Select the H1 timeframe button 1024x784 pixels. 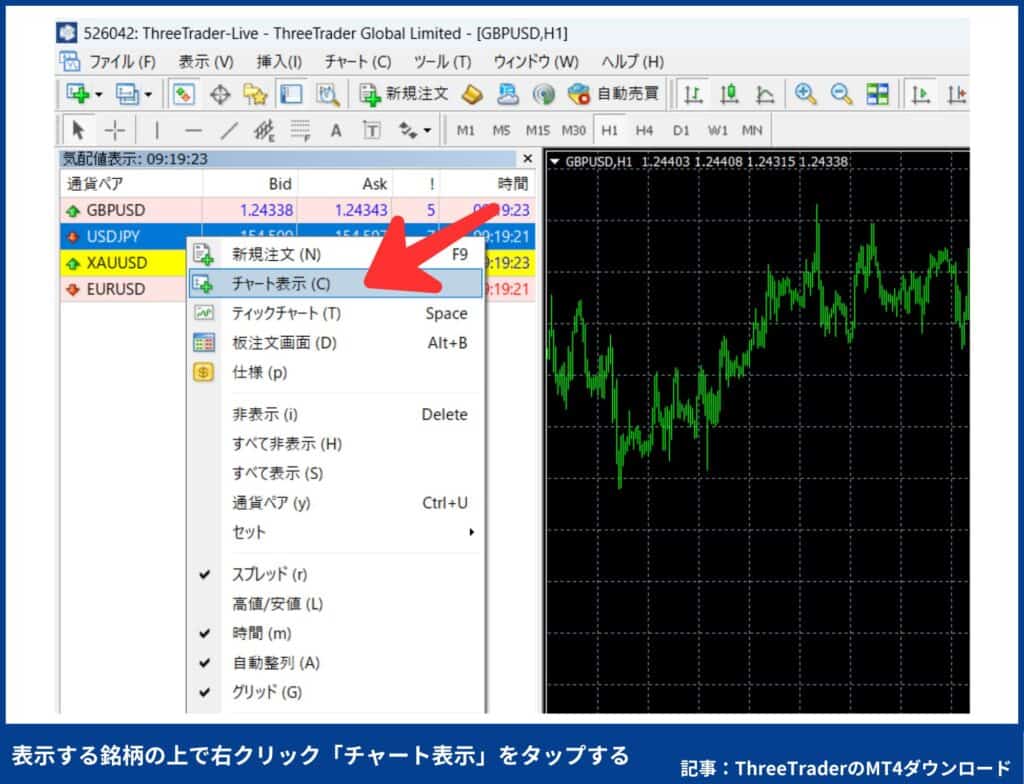click(x=609, y=131)
